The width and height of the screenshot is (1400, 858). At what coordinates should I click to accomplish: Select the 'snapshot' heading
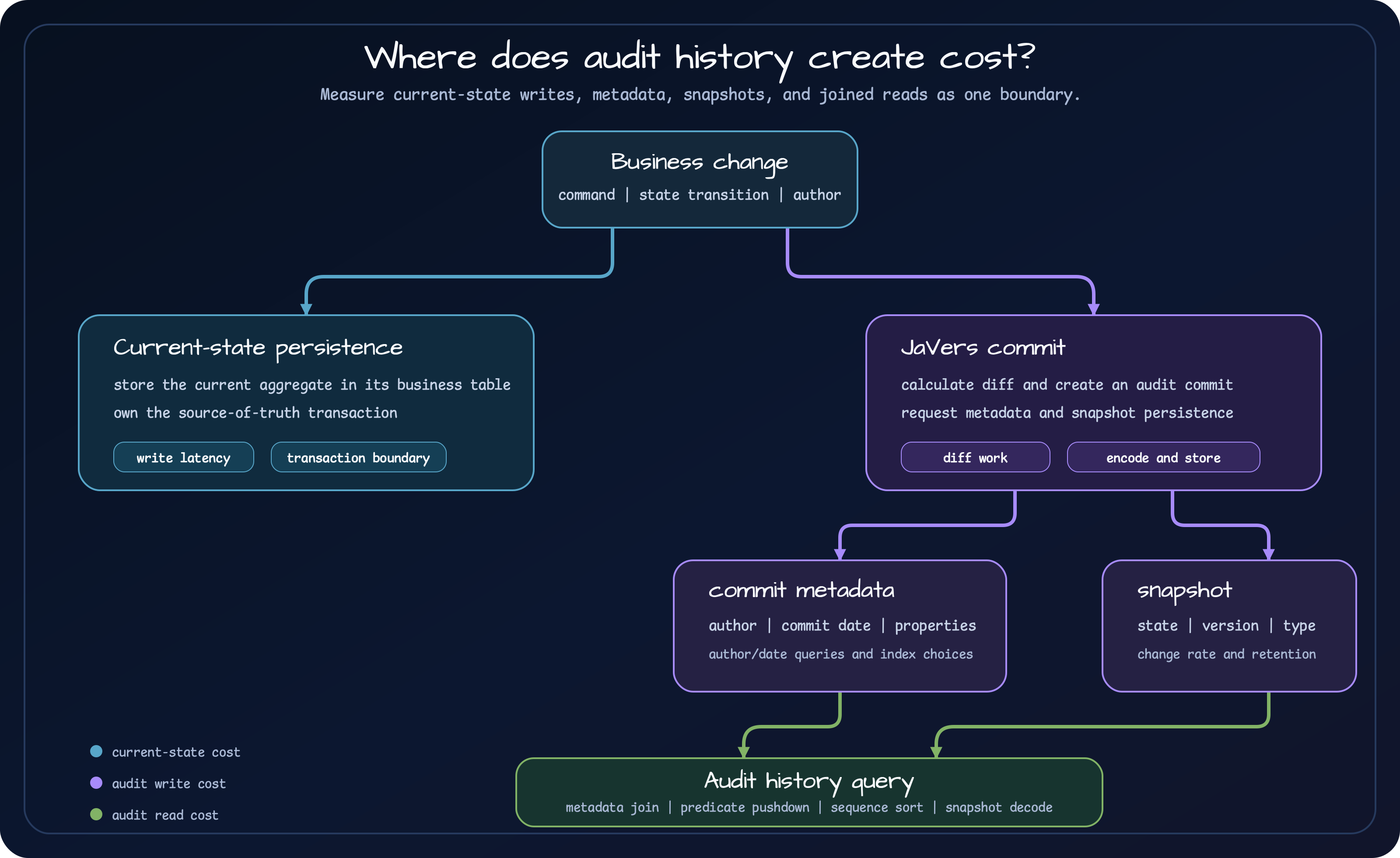(x=1185, y=591)
